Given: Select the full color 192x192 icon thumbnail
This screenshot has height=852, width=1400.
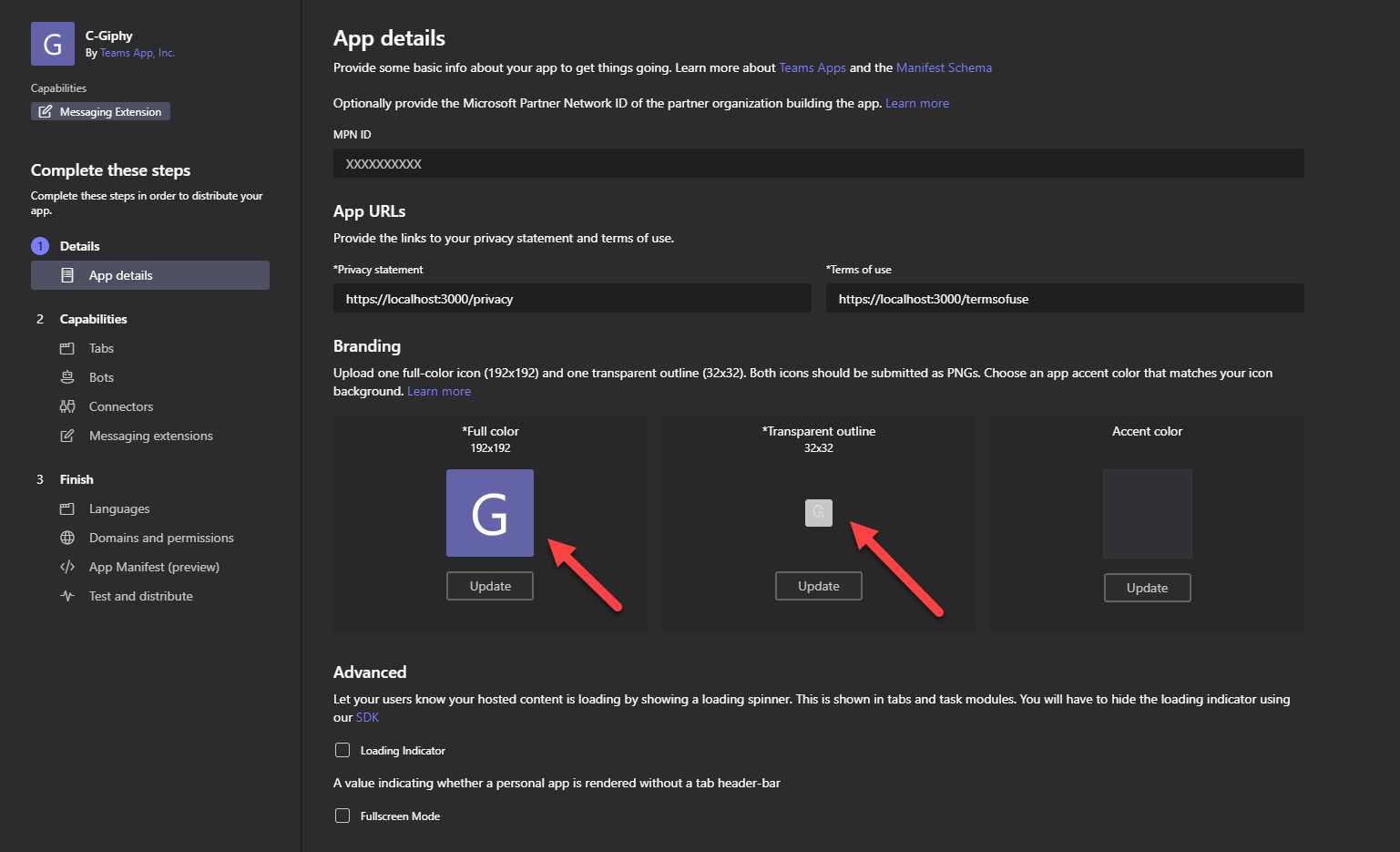Looking at the screenshot, I should pyautogui.click(x=490, y=513).
